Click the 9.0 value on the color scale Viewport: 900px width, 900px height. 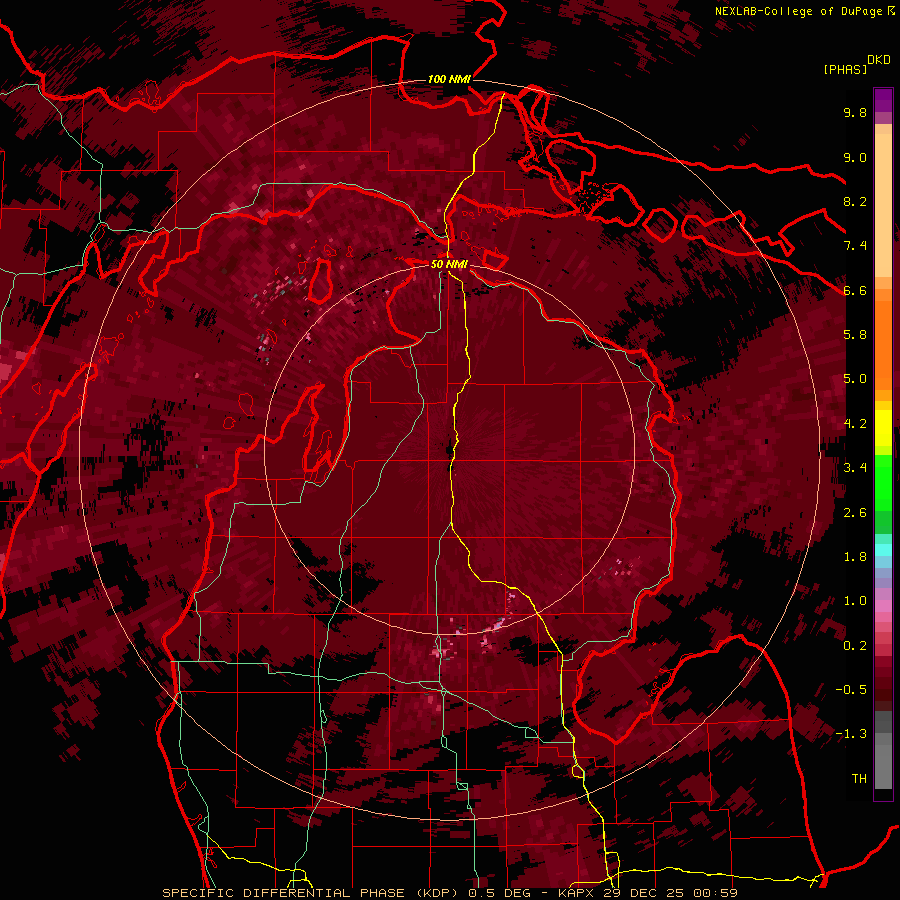855,157
